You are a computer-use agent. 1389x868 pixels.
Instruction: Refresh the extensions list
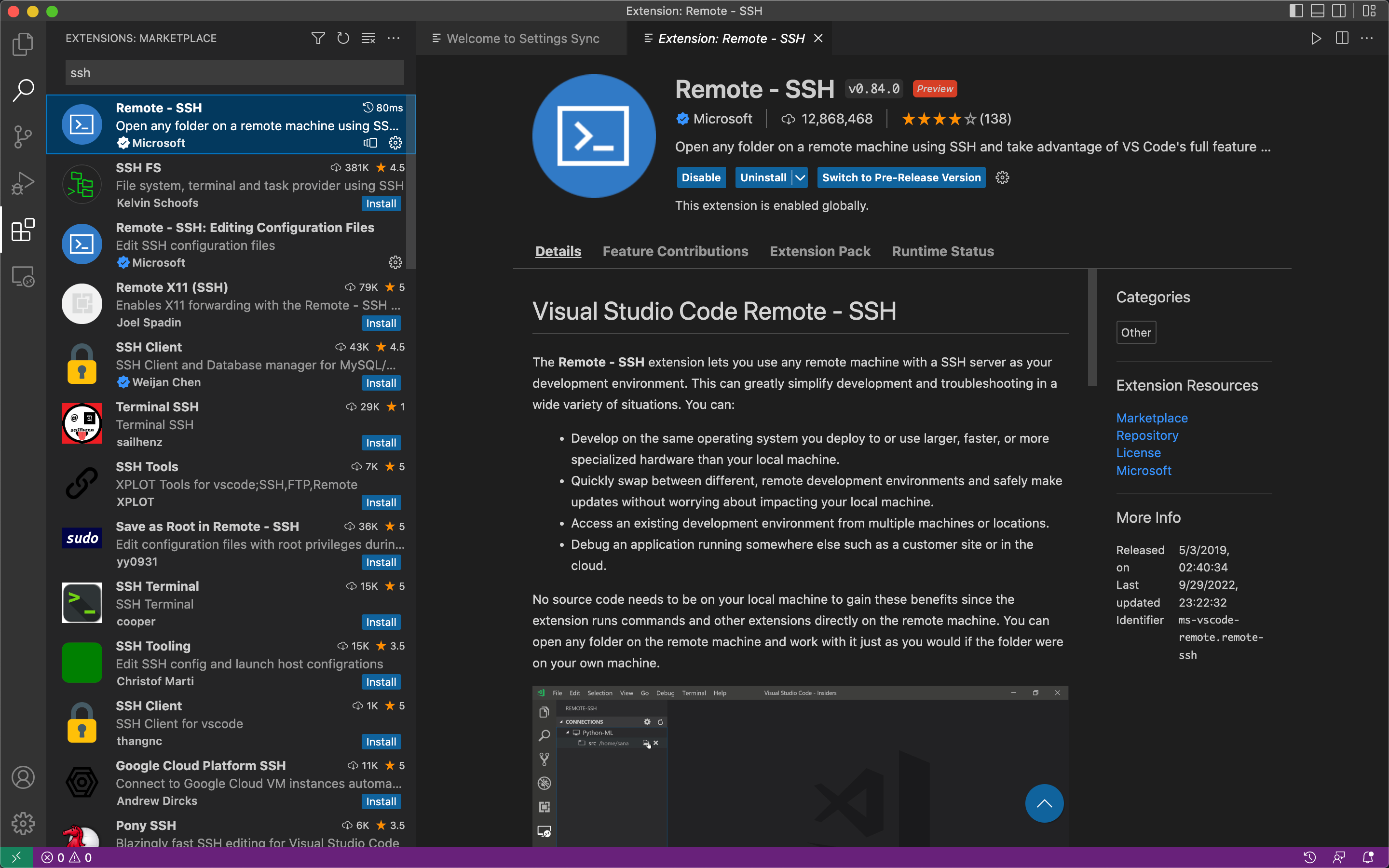click(343, 39)
